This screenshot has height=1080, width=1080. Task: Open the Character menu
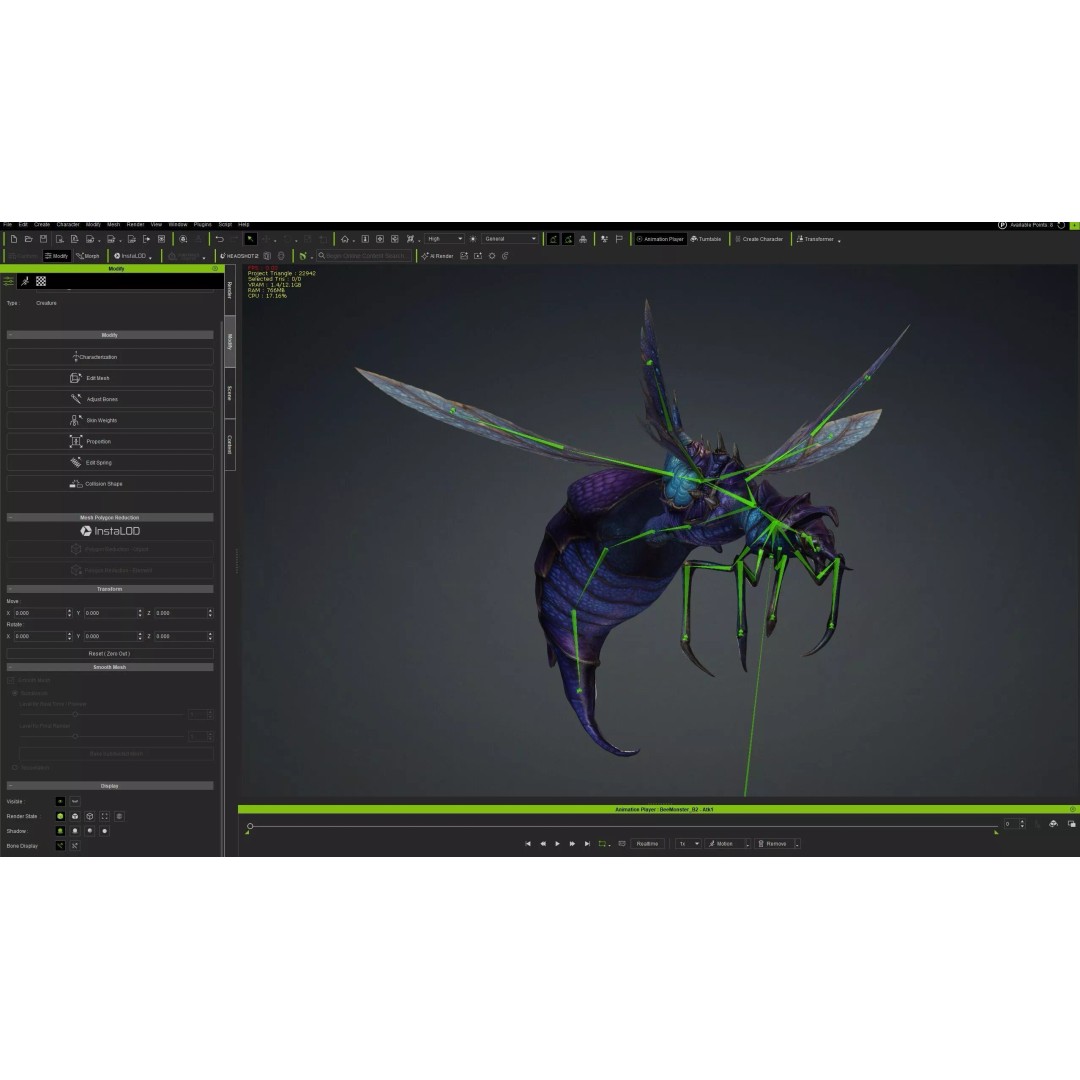coord(68,225)
